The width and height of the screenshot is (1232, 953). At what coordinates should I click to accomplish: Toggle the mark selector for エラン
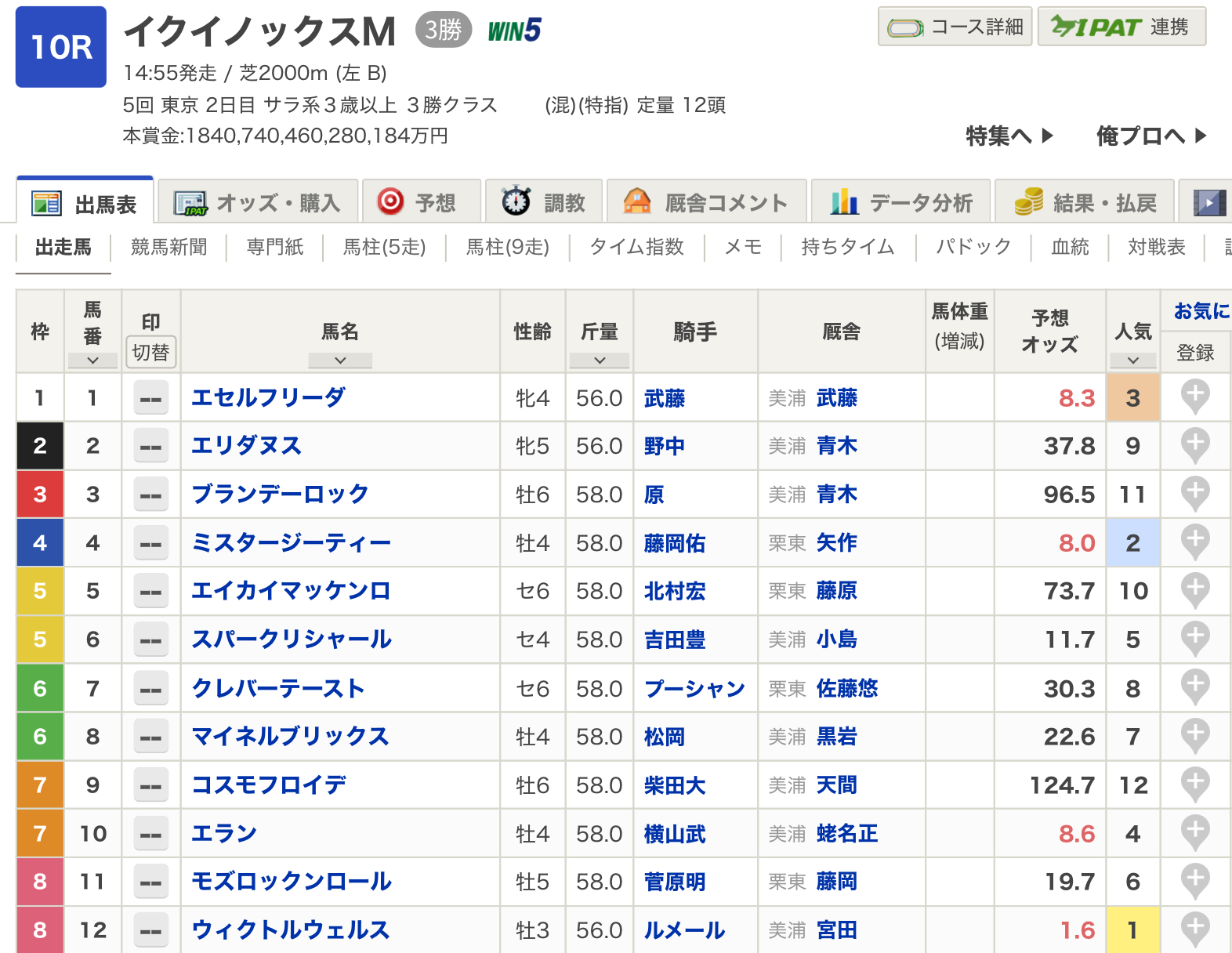[150, 834]
